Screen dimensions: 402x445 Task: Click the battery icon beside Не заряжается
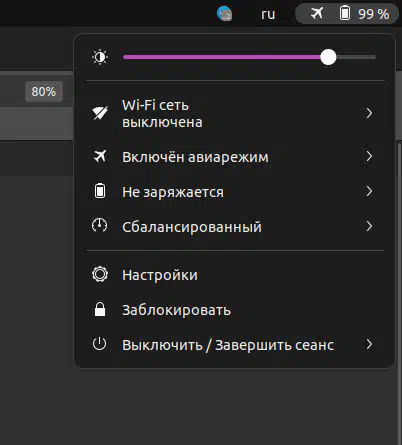tap(100, 191)
